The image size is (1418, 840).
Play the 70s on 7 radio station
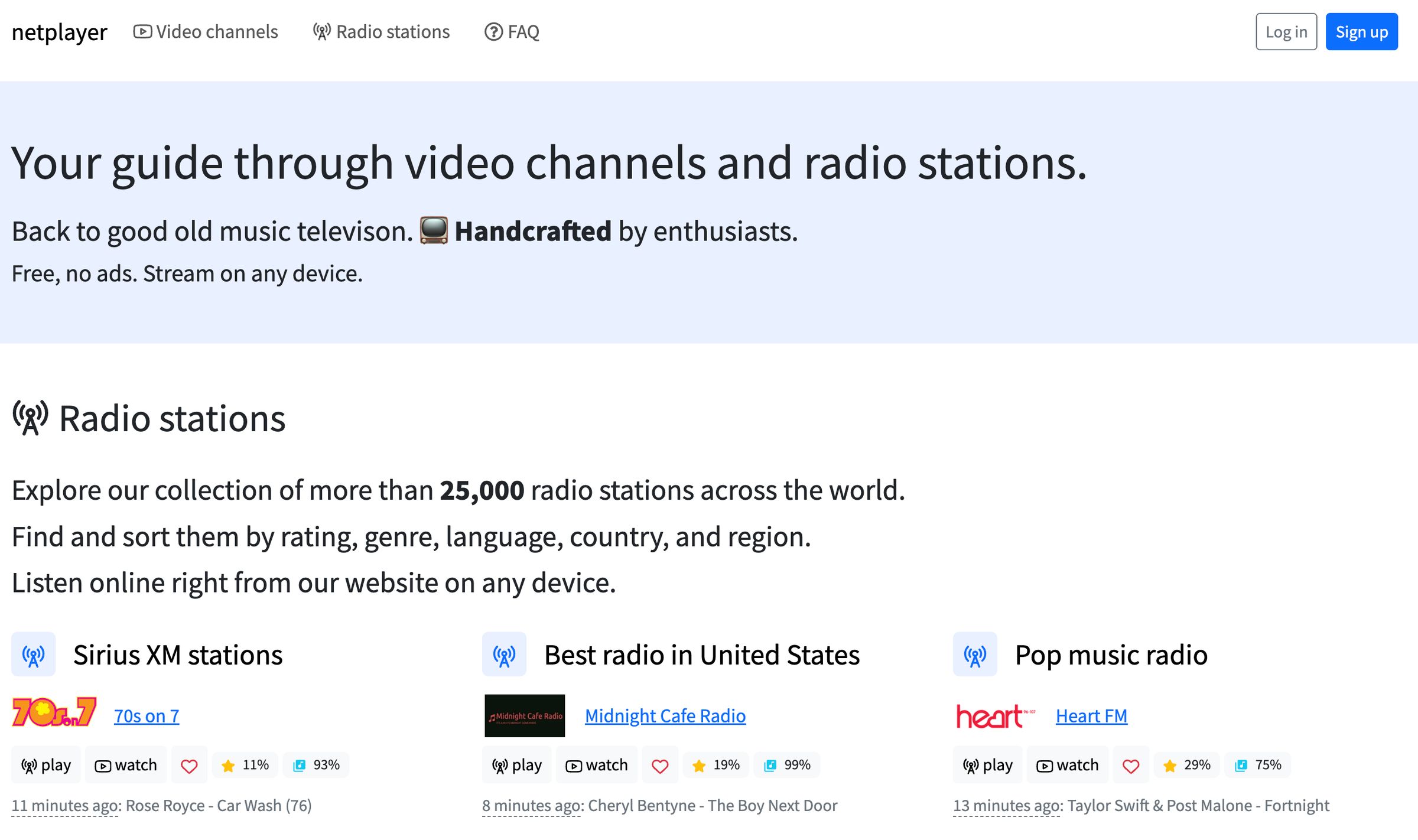tap(45, 764)
